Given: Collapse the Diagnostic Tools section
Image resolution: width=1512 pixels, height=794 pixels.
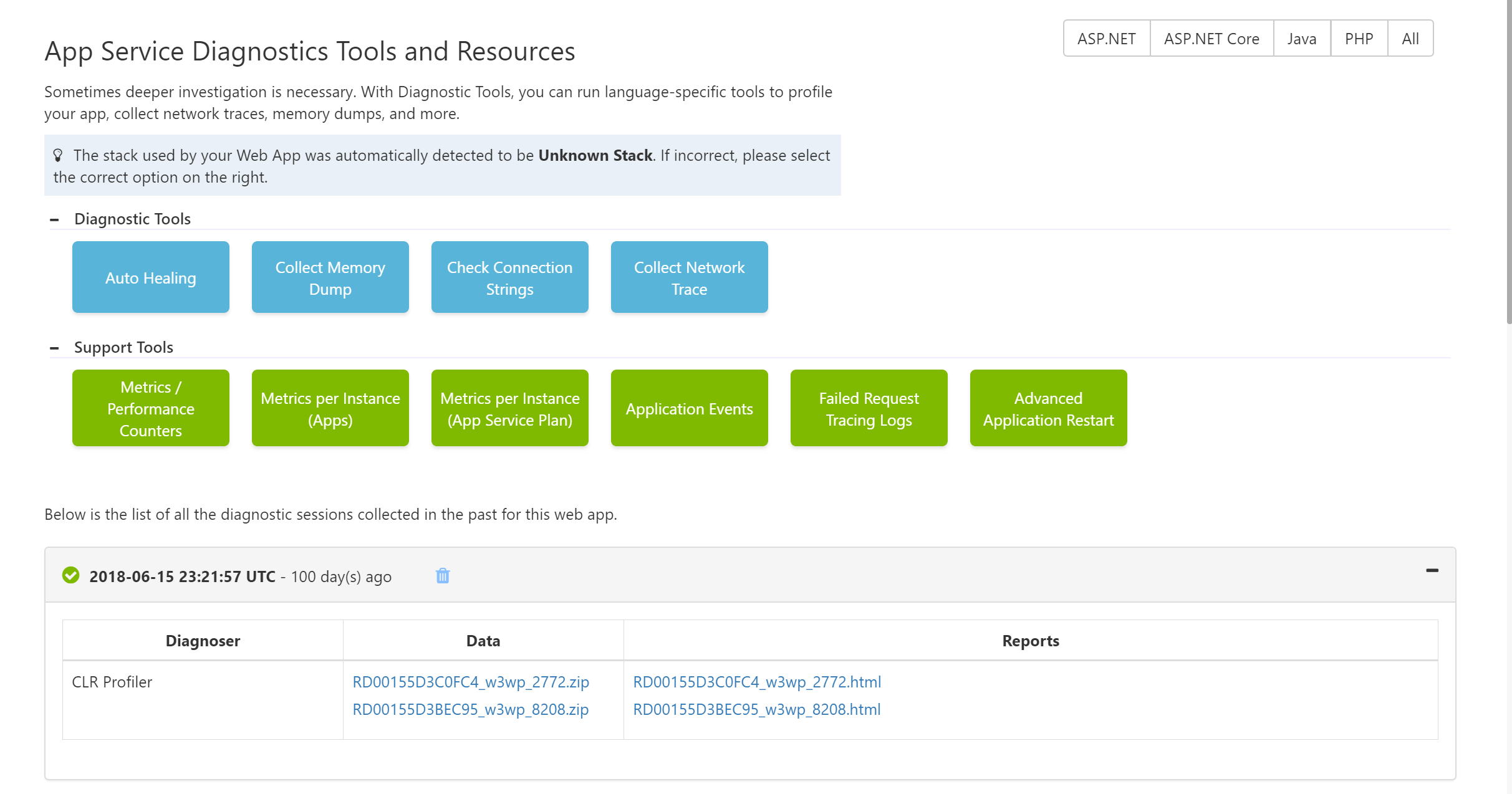Looking at the screenshot, I should click(54, 219).
